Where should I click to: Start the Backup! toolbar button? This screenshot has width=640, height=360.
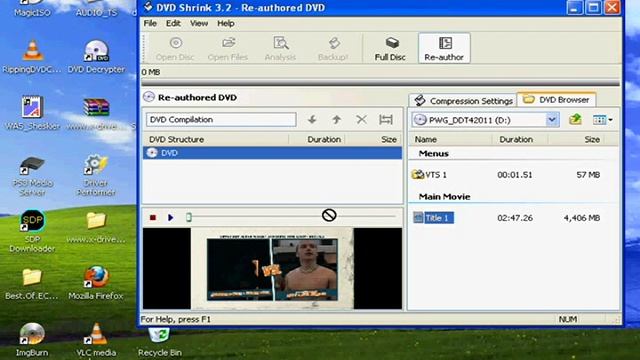pyautogui.click(x=333, y=48)
